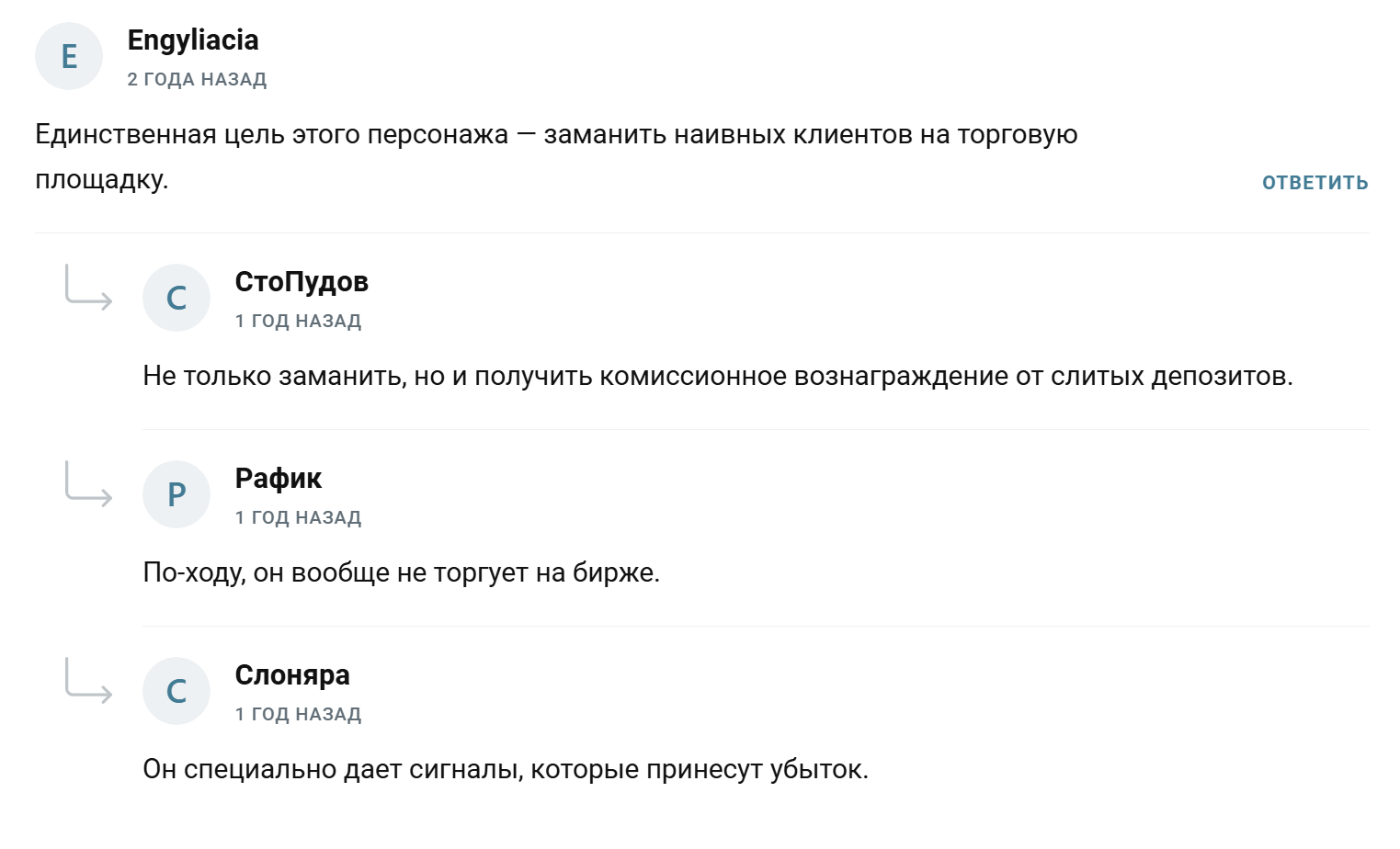Screen dimensions: 1400x849
Task: Click the reply arrow beside Слоняра's comment
Action: click(x=88, y=680)
